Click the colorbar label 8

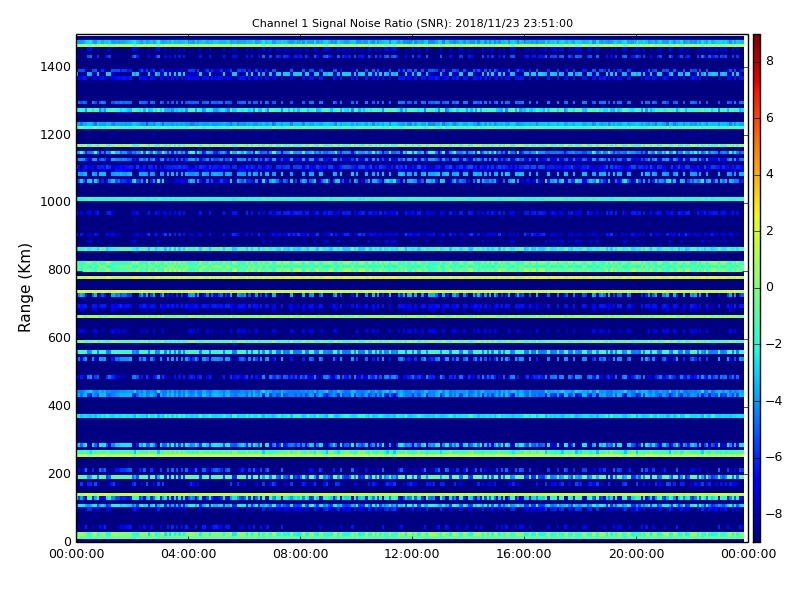(770, 61)
